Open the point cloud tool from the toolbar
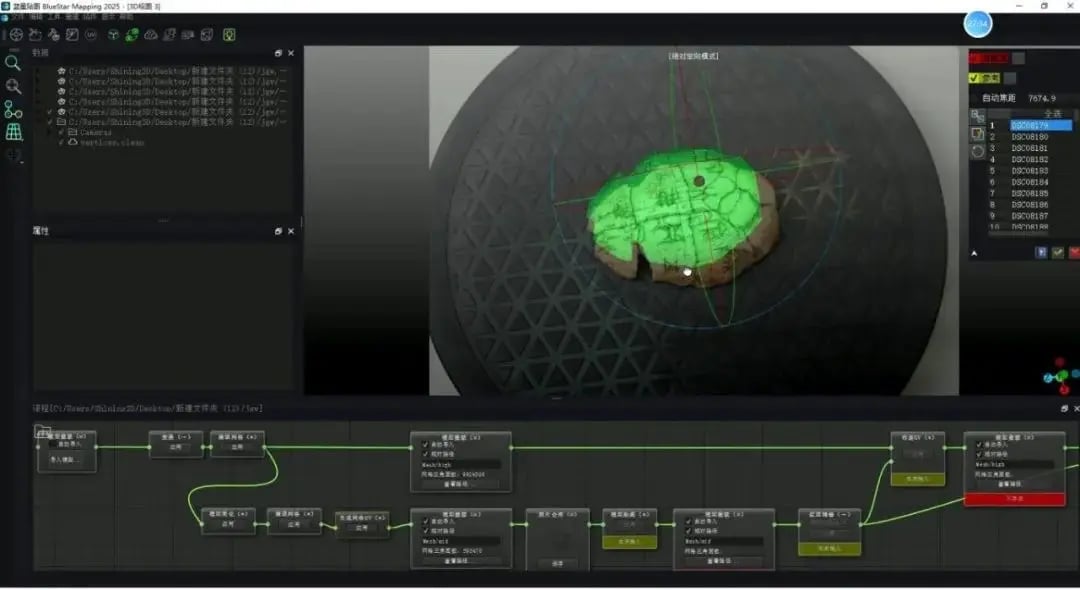This screenshot has height=590, width=1080. 150,35
